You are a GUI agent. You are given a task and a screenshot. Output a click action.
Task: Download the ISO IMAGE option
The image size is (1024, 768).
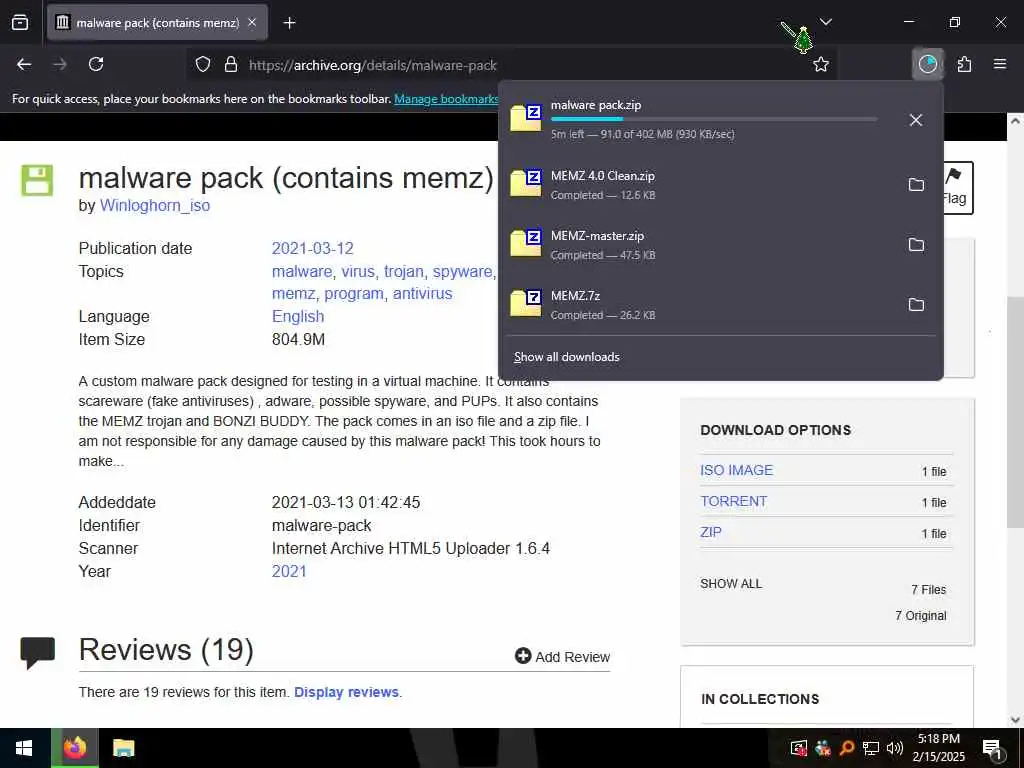coord(736,470)
